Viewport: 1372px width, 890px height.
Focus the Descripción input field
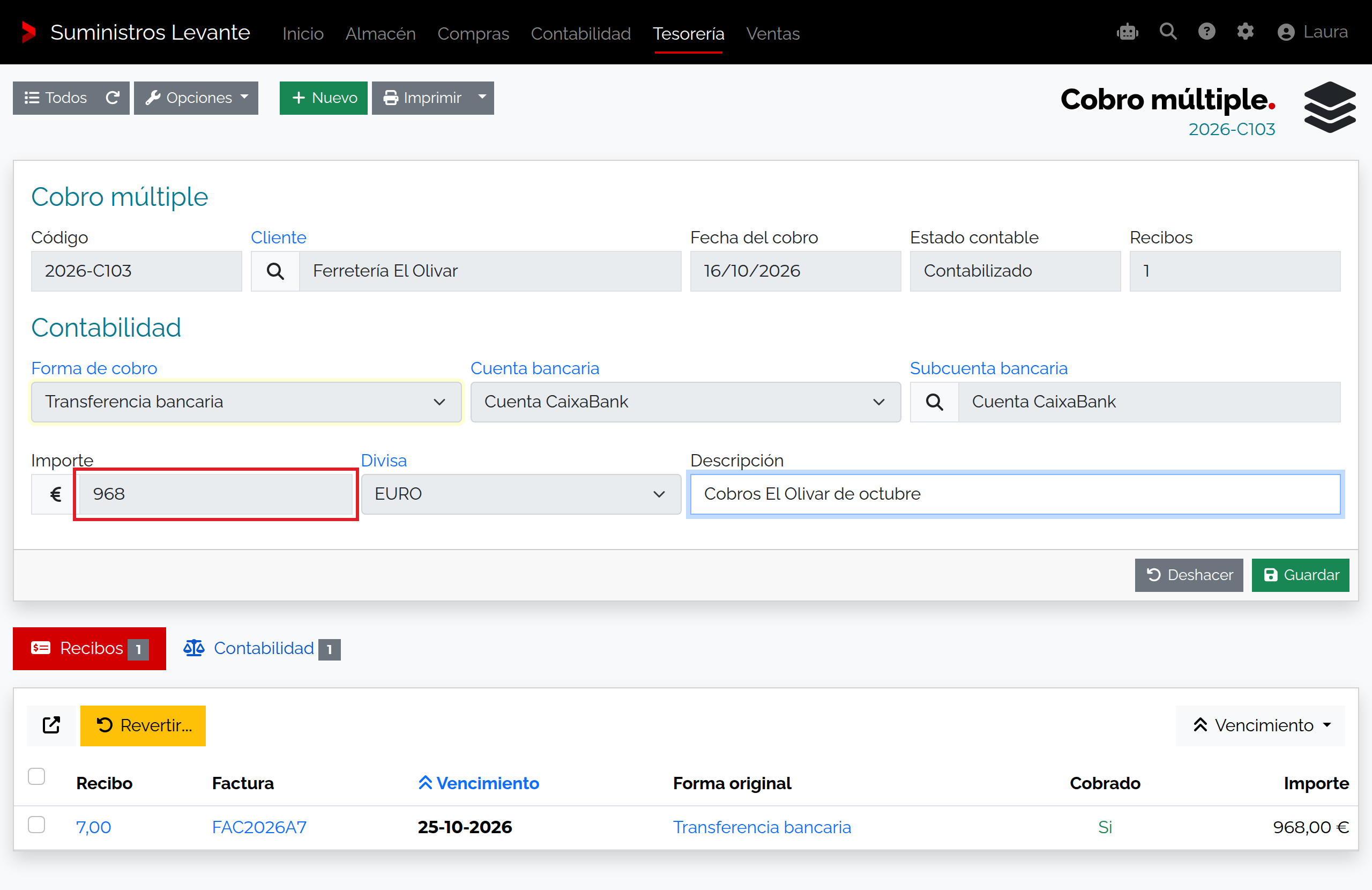[1015, 494]
